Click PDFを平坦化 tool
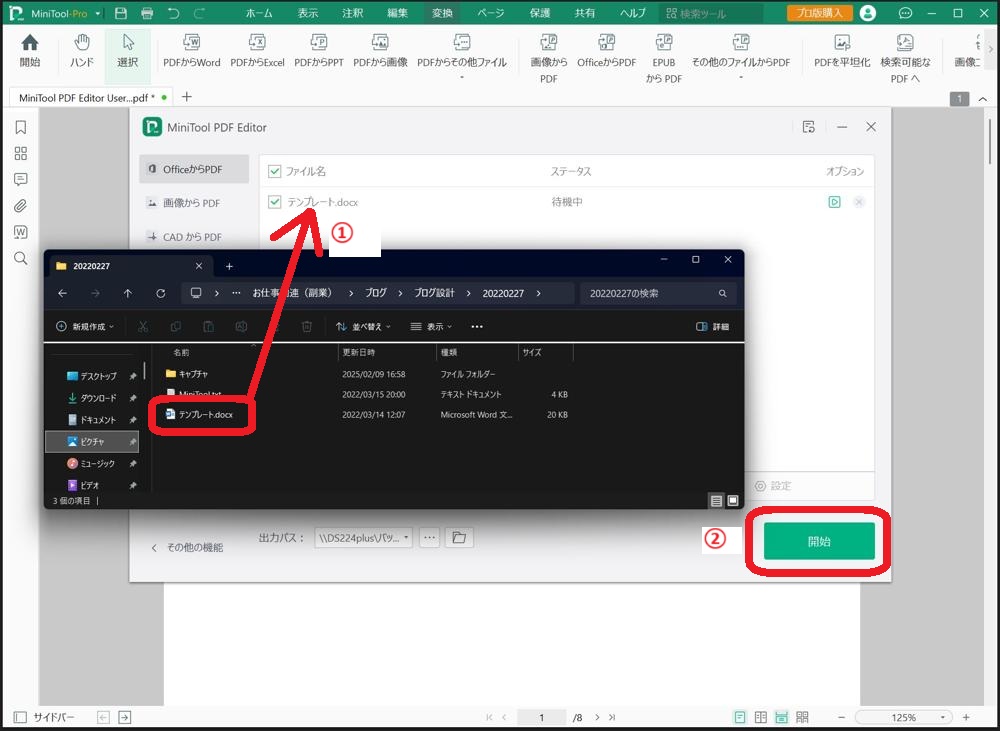Screen dimensions: 1000x731 click(x=842, y=51)
